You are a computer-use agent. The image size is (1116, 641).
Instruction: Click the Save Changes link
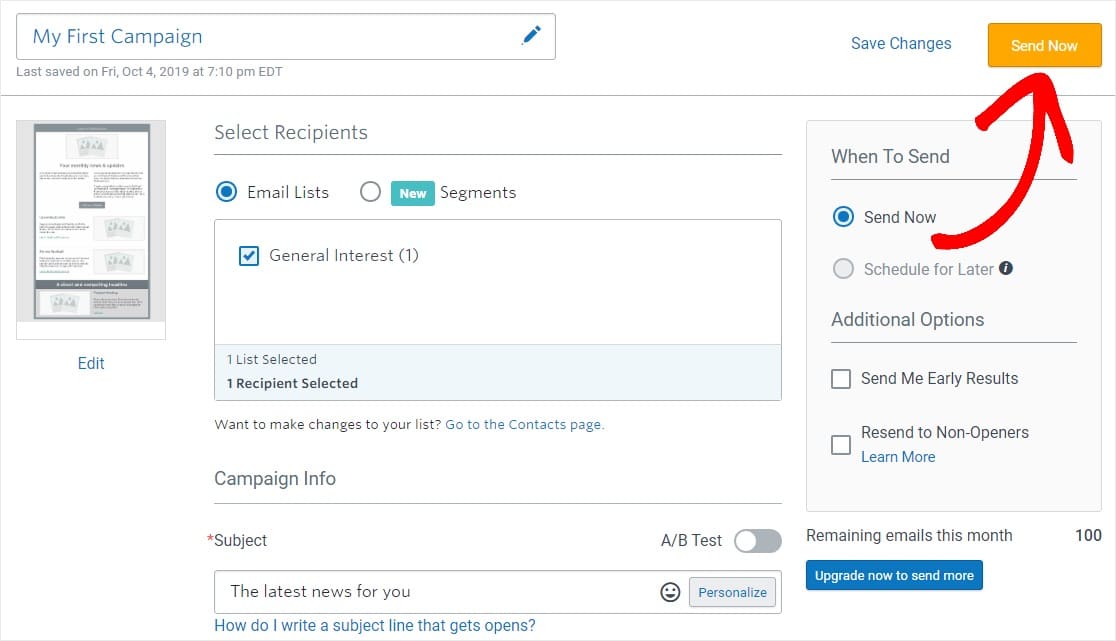tap(900, 43)
